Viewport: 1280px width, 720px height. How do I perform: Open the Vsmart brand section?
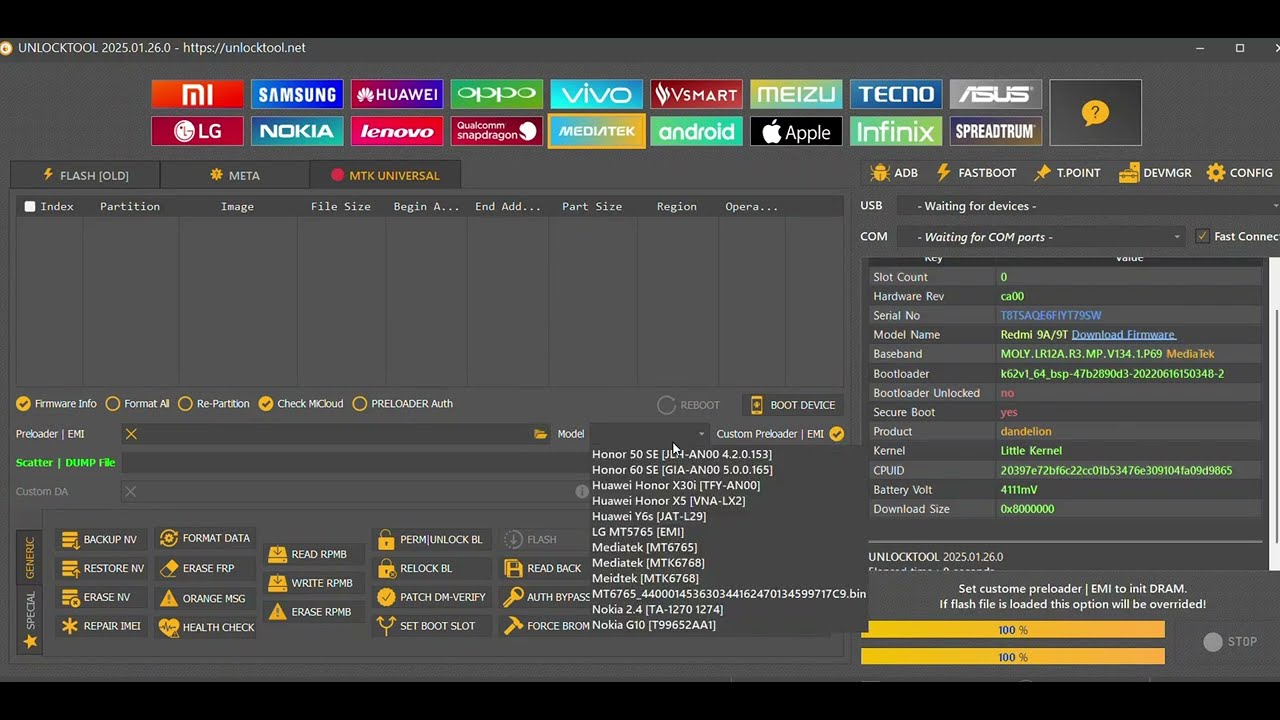[x=697, y=94]
